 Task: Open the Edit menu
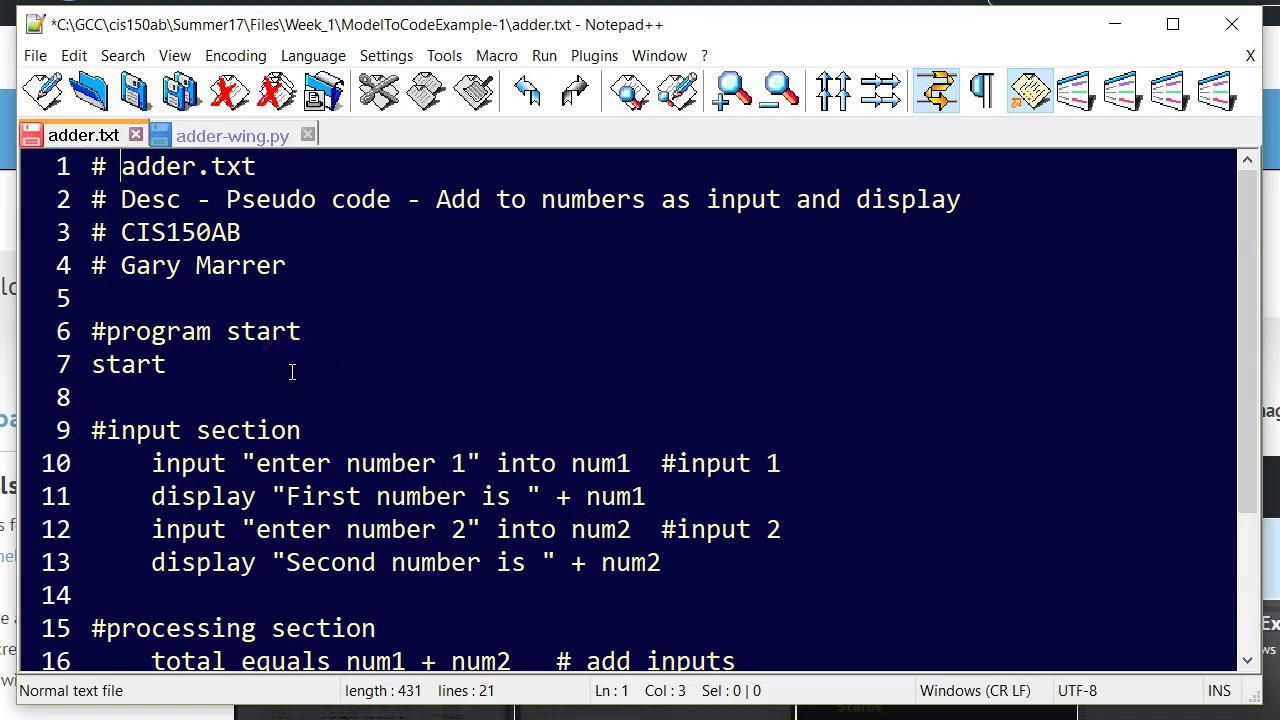coord(74,56)
